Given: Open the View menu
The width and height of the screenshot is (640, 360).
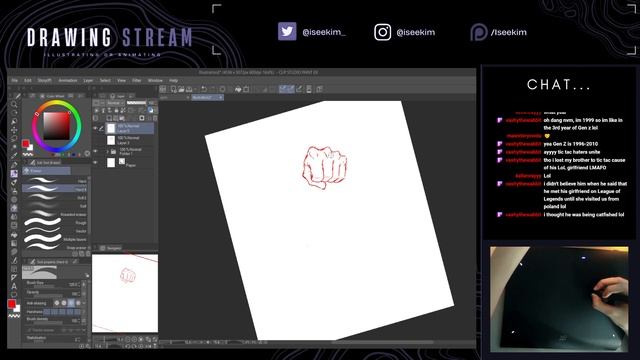Looking at the screenshot, I should click(x=122, y=80).
